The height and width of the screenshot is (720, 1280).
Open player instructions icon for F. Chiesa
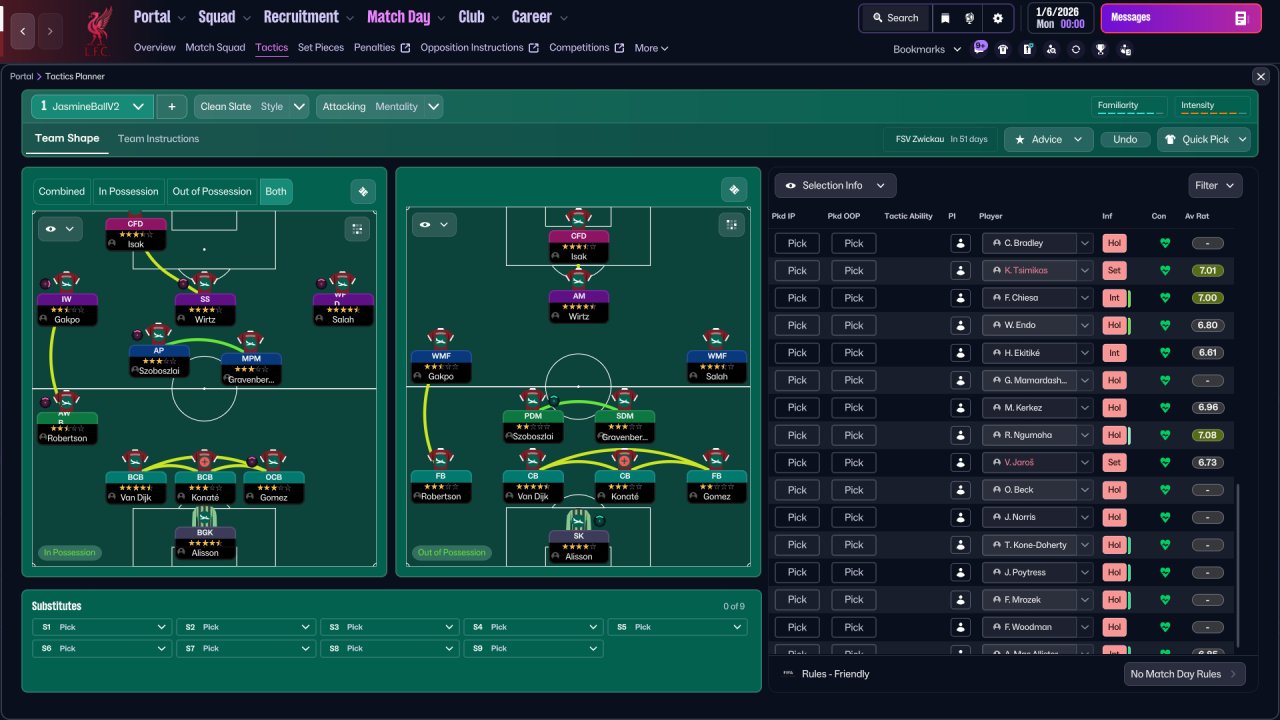tap(960, 298)
